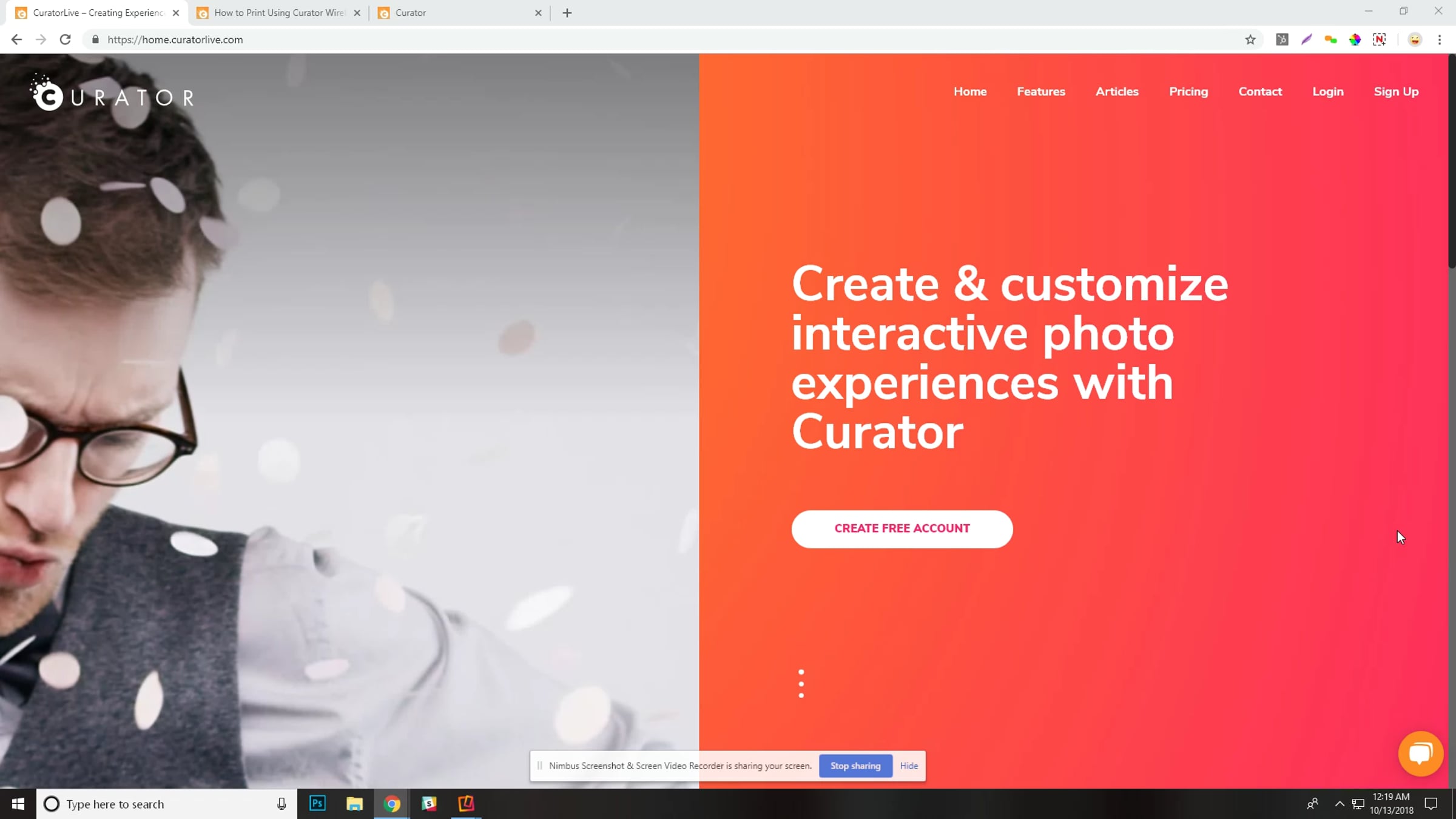Click the Stop sharing button
Image resolution: width=1456 pixels, height=819 pixels.
[x=855, y=766]
